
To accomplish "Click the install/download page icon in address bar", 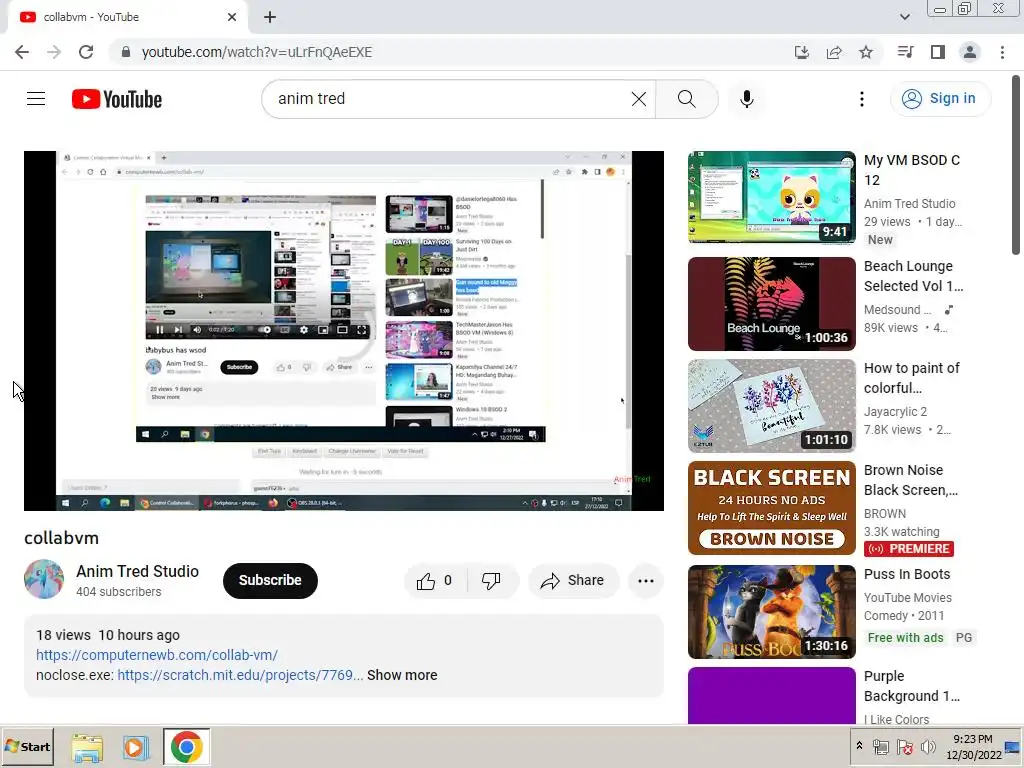I will (x=802, y=52).
